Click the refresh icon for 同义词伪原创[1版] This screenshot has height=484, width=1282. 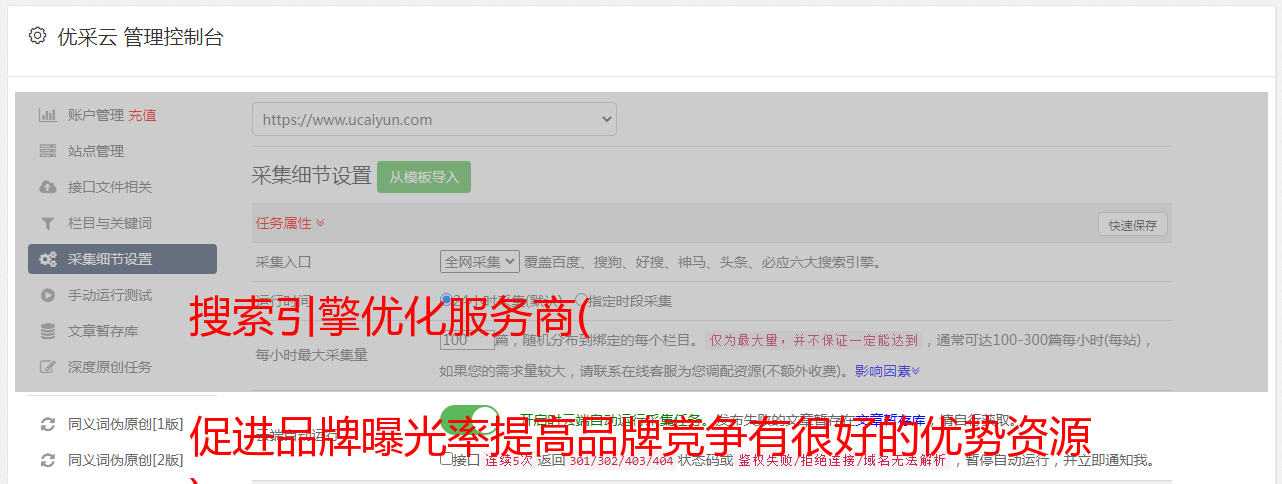pos(47,424)
